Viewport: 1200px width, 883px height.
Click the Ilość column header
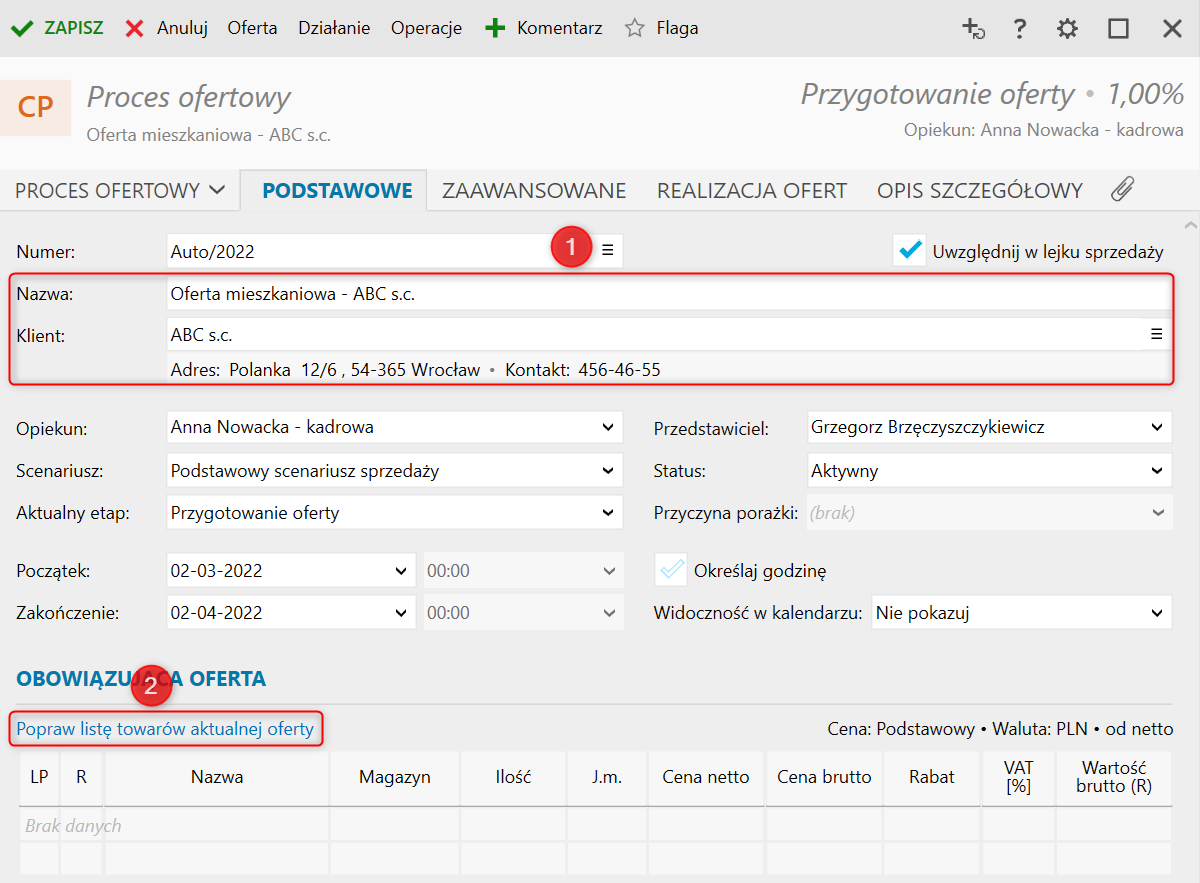pos(513,777)
